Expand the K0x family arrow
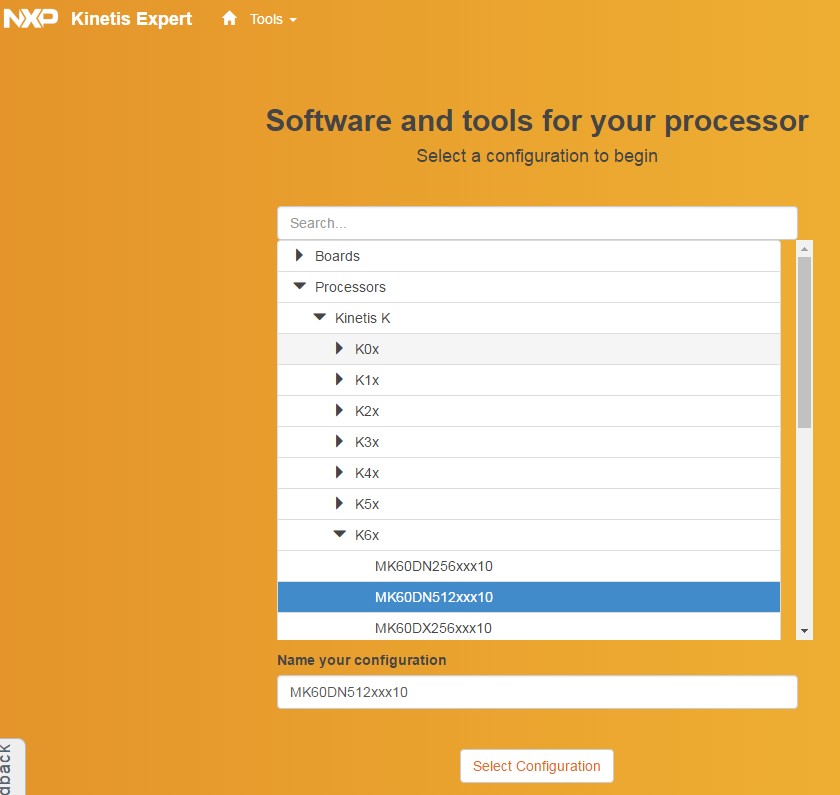This screenshot has height=795, width=840. [339, 348]
